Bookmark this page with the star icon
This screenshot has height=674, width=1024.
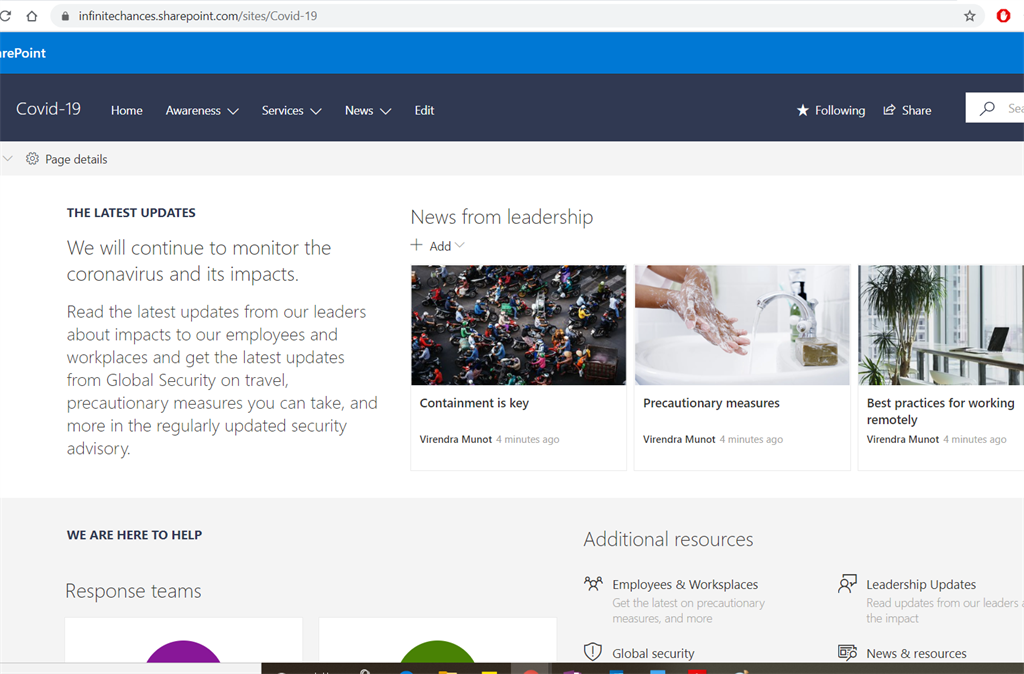970,16
